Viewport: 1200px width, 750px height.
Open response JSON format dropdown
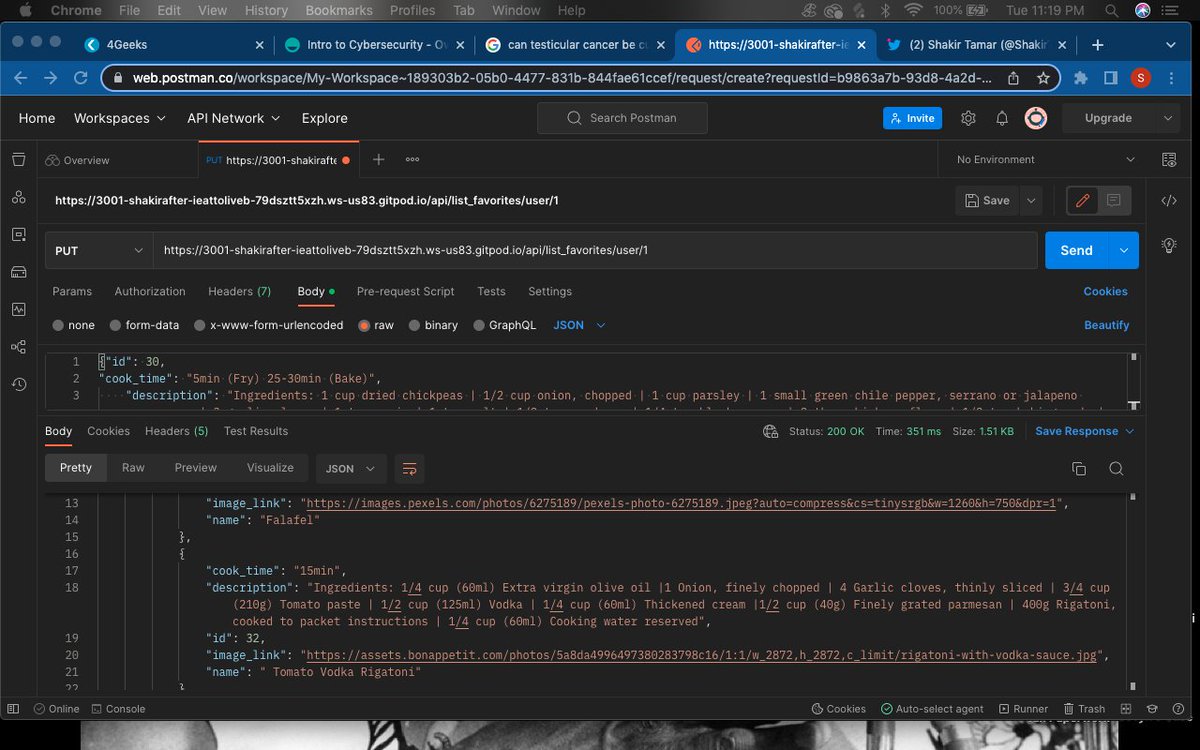pos(351,468)
